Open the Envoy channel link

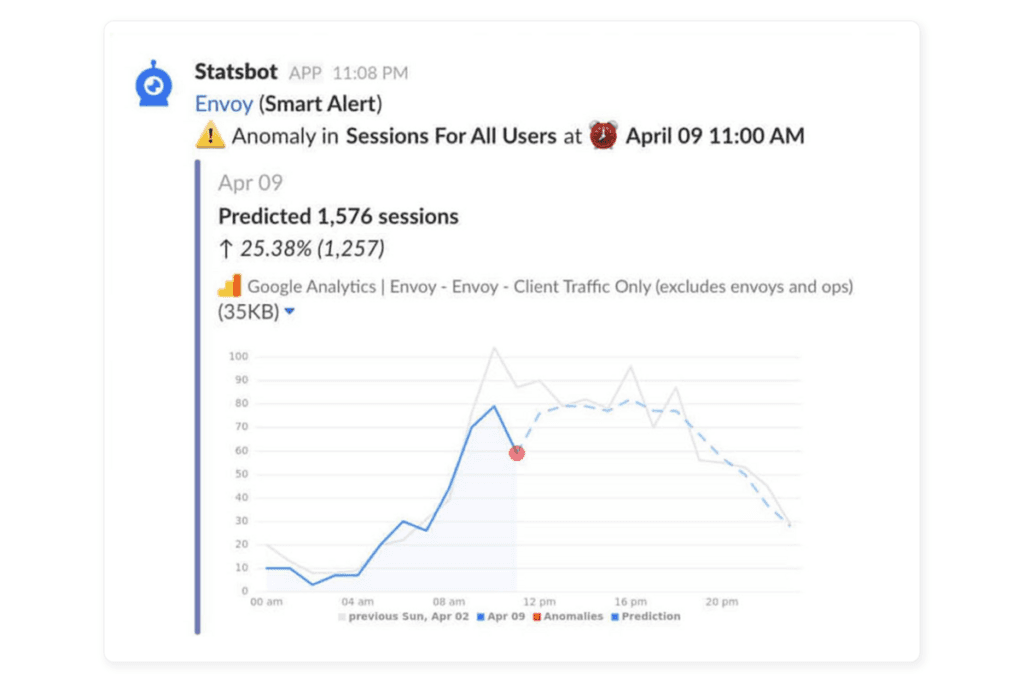point(224,104)
